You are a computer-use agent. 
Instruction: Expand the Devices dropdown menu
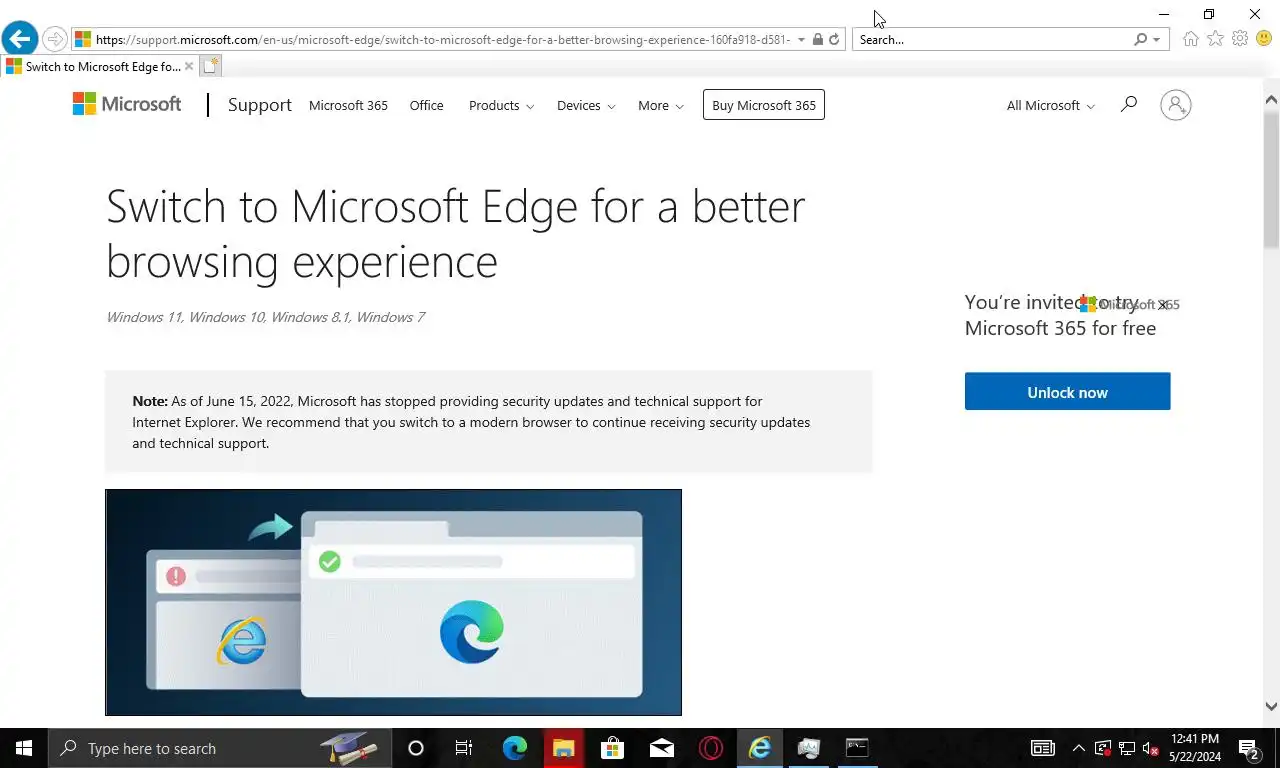click(x=586, y=105)
